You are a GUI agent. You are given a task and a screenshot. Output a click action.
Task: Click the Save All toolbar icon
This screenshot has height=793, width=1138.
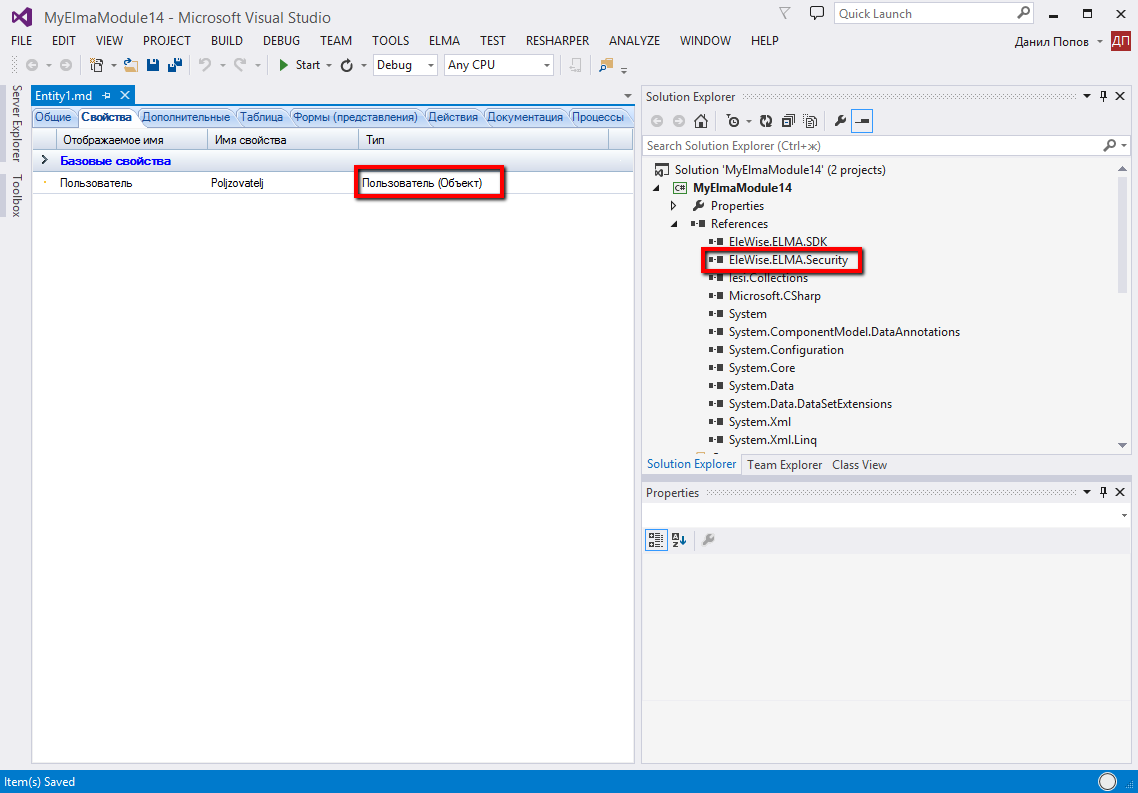(175, 65)
